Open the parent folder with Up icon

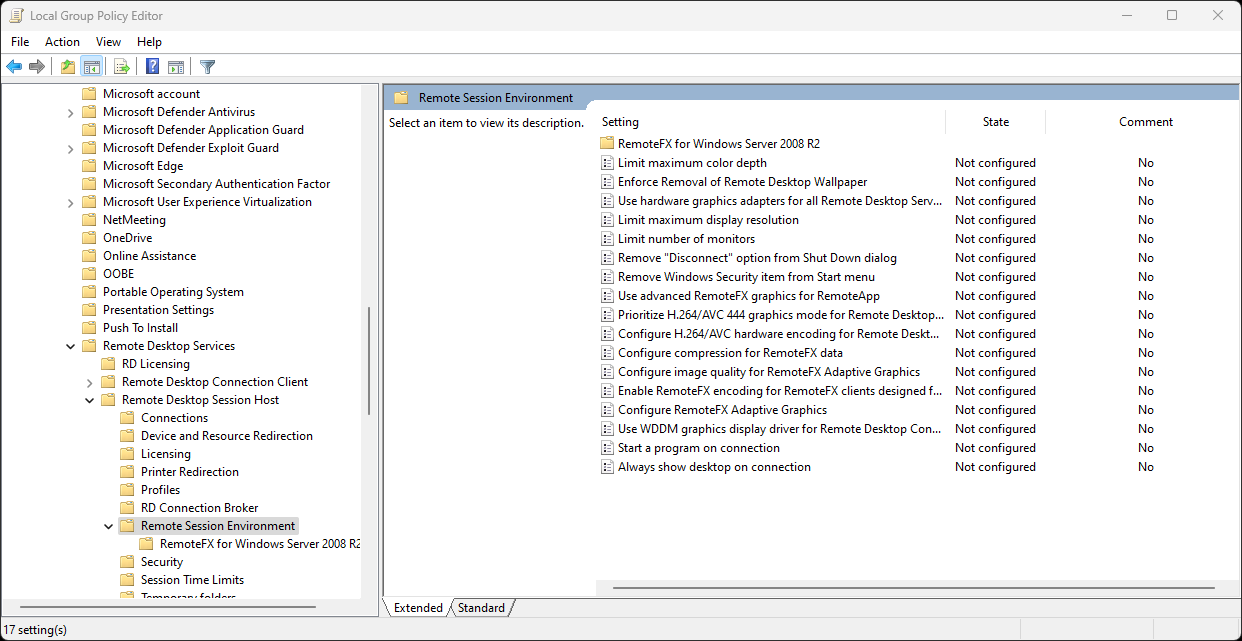click(x=67, y=66)
